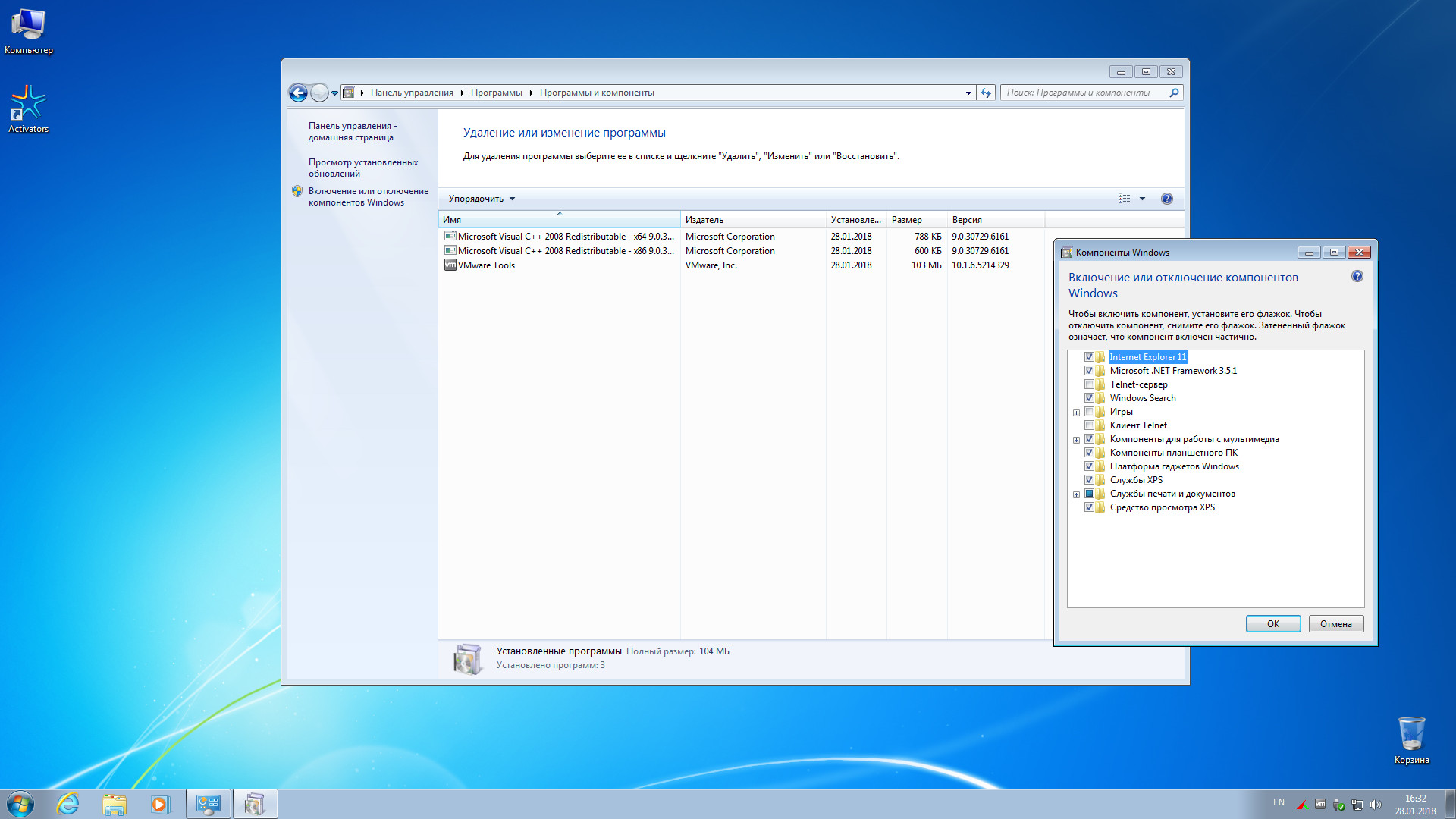Click the back navigation arrow button
This screenshot has width=1456, height=819.
298,93
